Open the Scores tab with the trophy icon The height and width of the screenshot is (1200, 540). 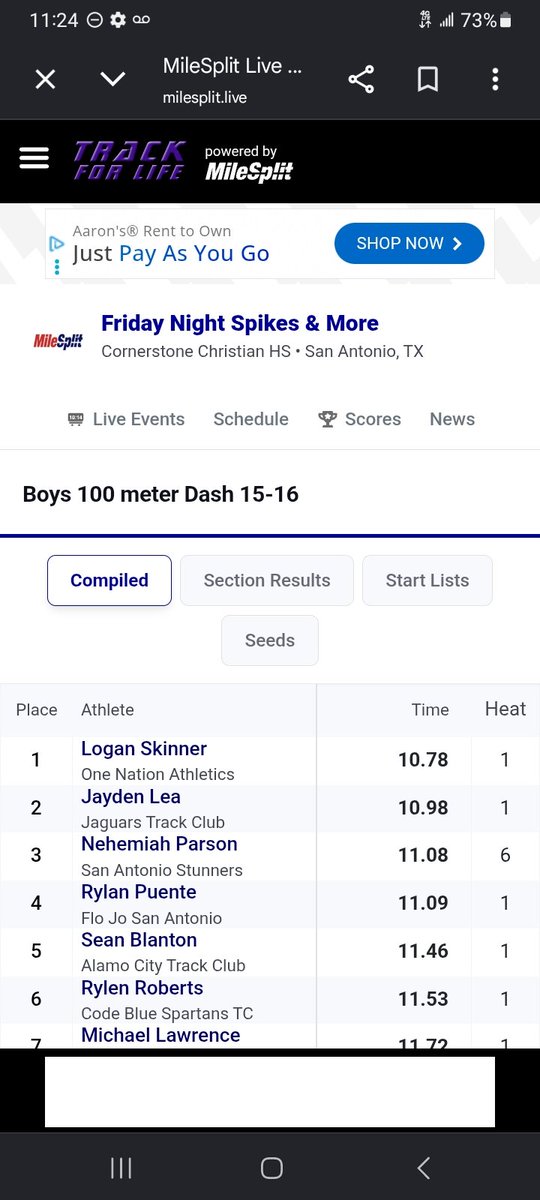coord(359,419)
